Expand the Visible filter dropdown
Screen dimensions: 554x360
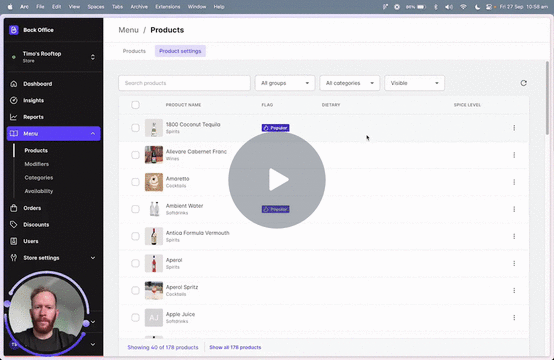(x=414, y=83)
